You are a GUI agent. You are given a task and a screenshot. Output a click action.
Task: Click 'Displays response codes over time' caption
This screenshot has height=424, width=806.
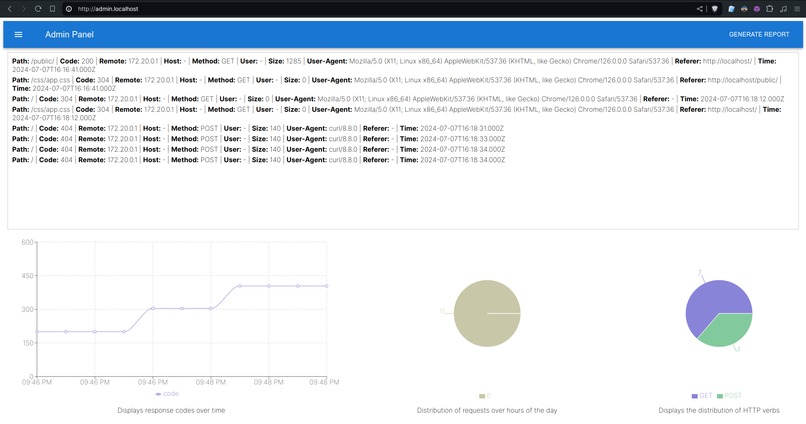(x=171, y=410)
